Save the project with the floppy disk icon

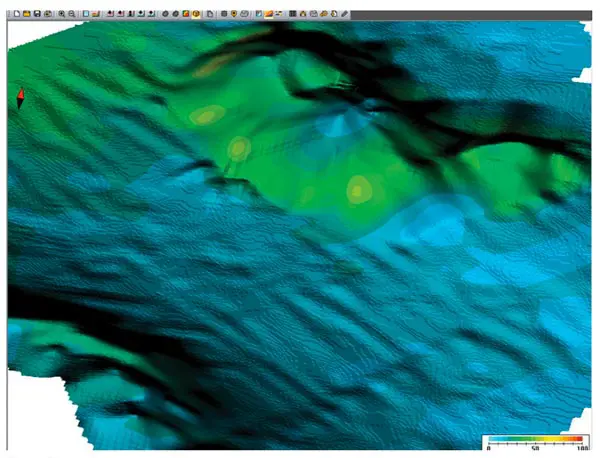[x=37, y=14]
